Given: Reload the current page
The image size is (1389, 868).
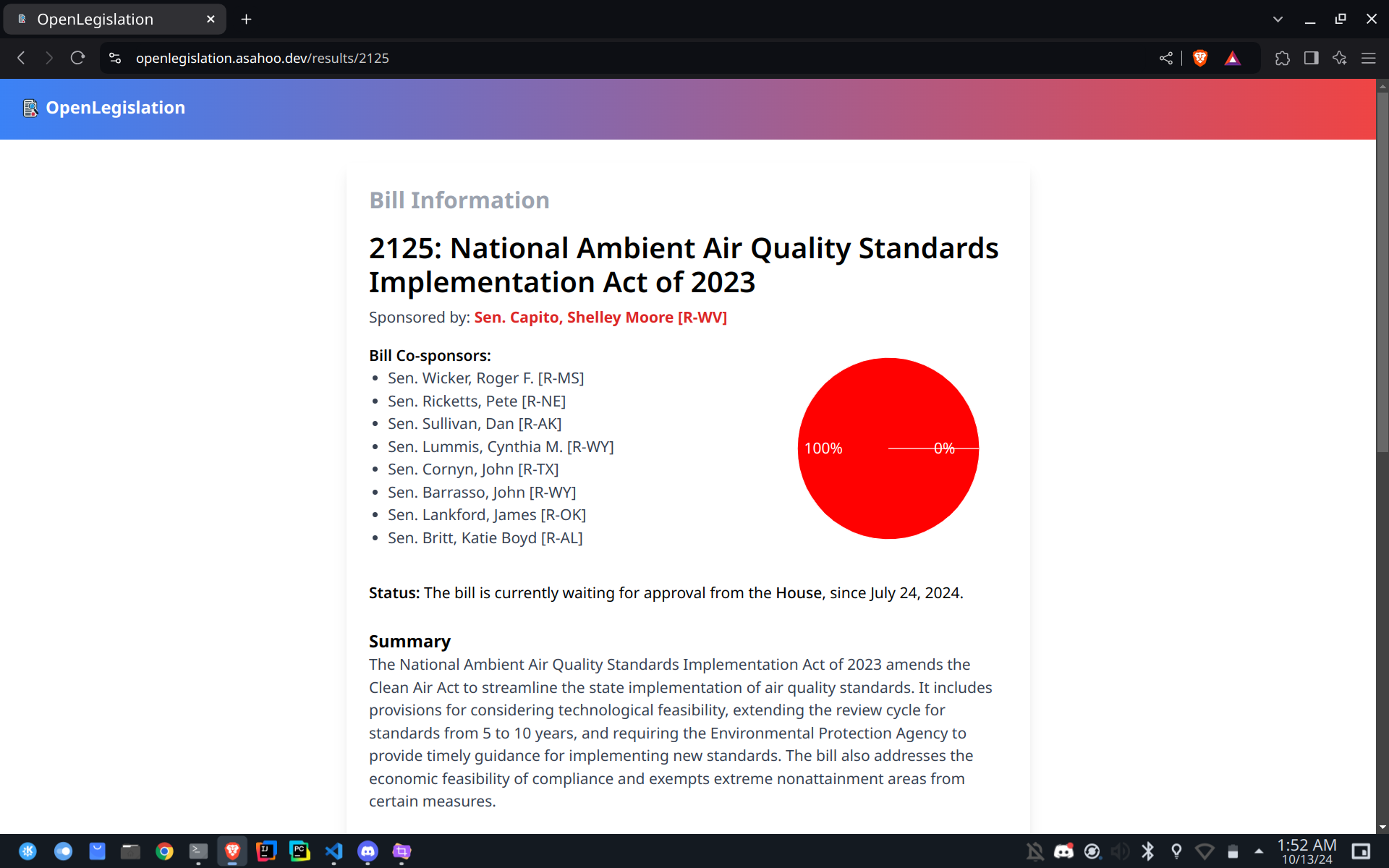Looking at the screenshot, I should click(77, 58).
